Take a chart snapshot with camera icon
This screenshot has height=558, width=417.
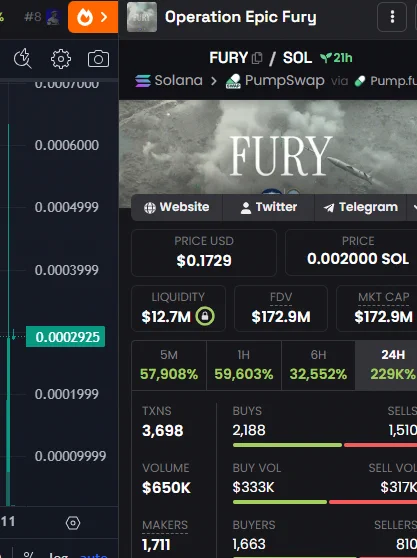pyautogui.click(x=99, y=59)
